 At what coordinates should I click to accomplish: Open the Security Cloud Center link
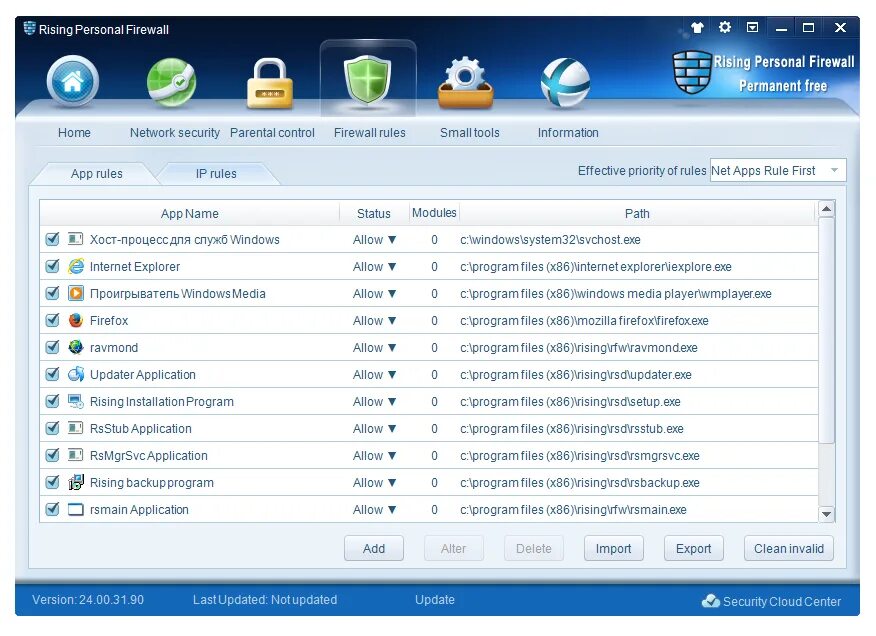[782, 601]
